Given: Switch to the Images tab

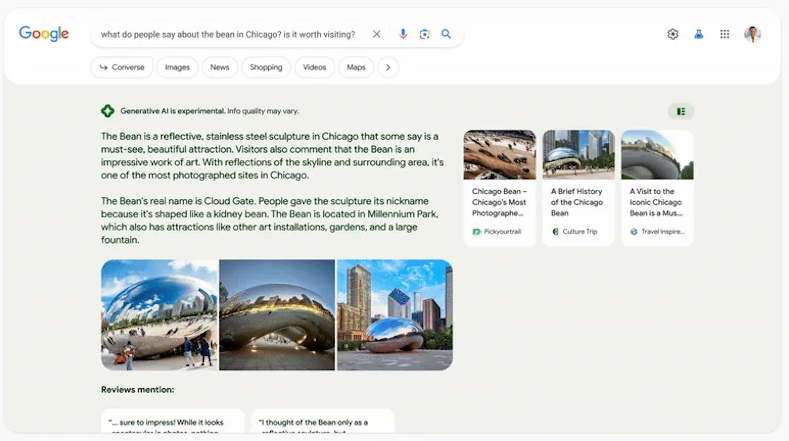Looking at the screenshot, I should tap(178, 67).
